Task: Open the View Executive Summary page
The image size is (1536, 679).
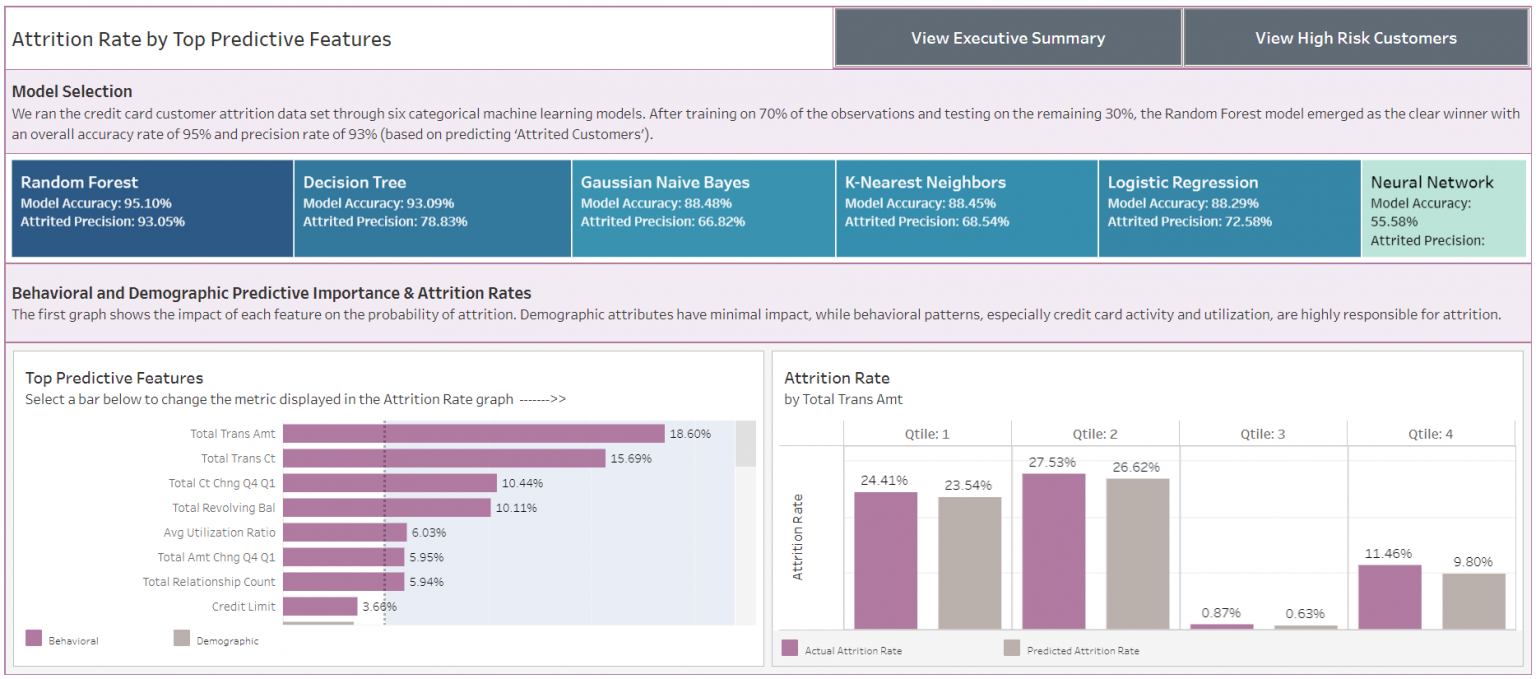Action: coord(1007,38)
